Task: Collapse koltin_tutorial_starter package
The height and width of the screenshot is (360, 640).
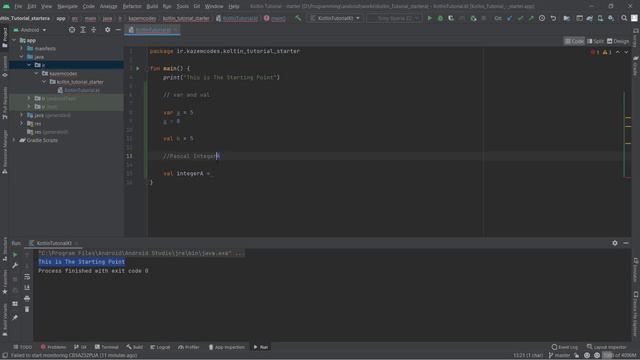Action: [44, 82]
